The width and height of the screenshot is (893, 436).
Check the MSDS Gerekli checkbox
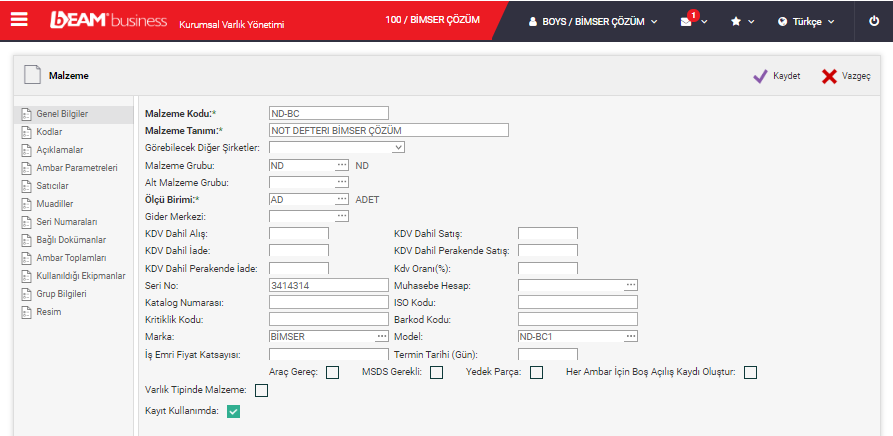point(436,373)
